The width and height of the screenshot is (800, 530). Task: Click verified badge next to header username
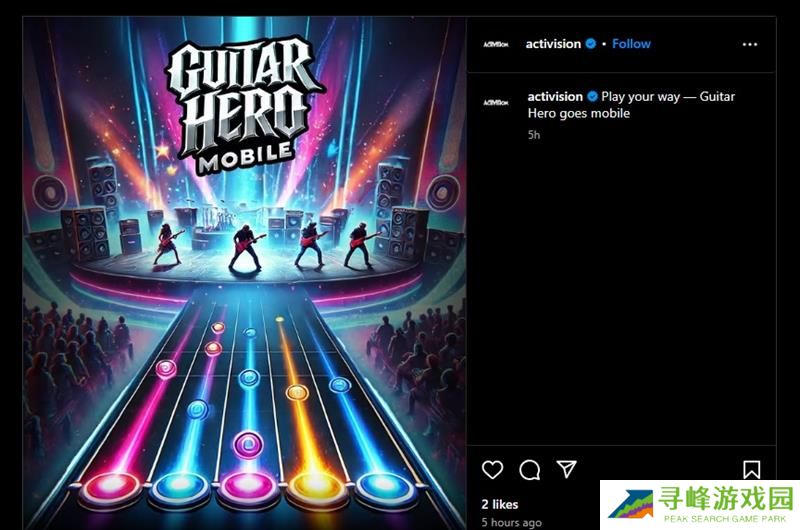coord(591,43)
